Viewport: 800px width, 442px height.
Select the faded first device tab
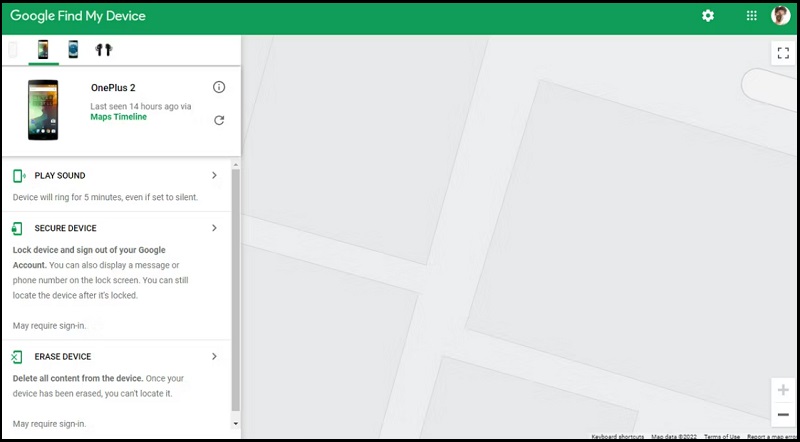[x=13, y=50]
